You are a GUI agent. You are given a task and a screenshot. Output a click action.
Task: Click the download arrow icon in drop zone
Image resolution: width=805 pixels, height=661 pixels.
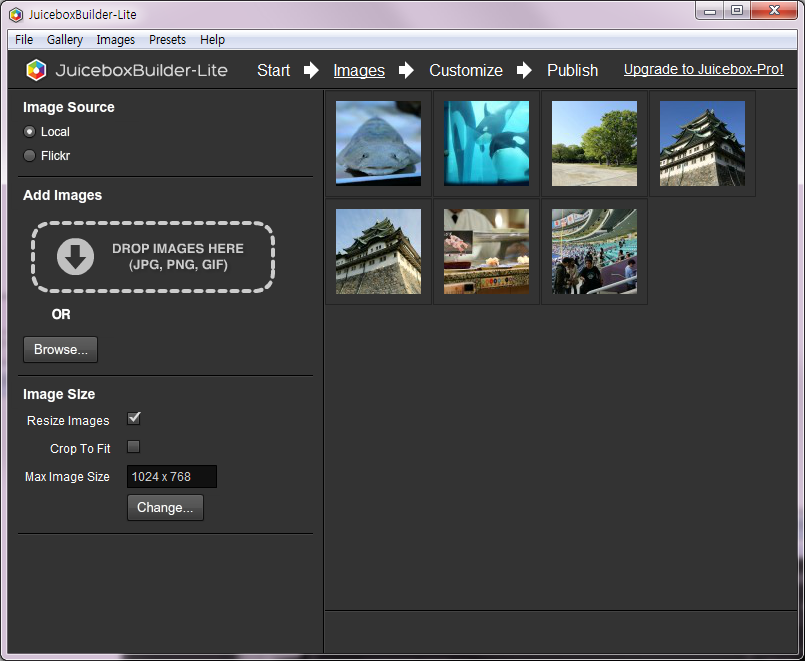pos(75,257)
